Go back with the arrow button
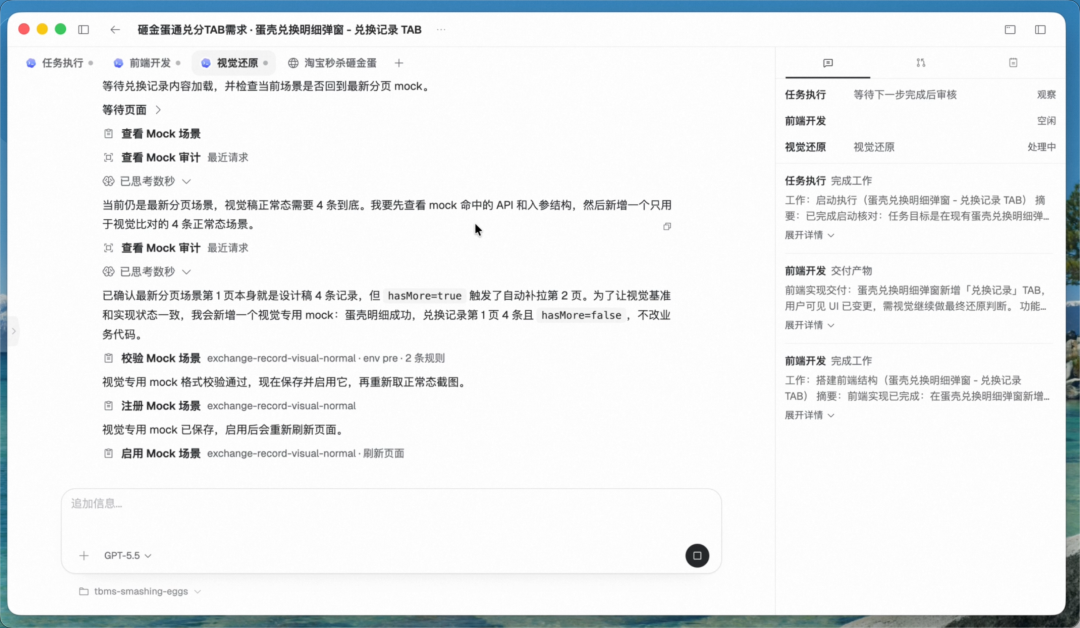1080x628 pixels. (115, 30)
